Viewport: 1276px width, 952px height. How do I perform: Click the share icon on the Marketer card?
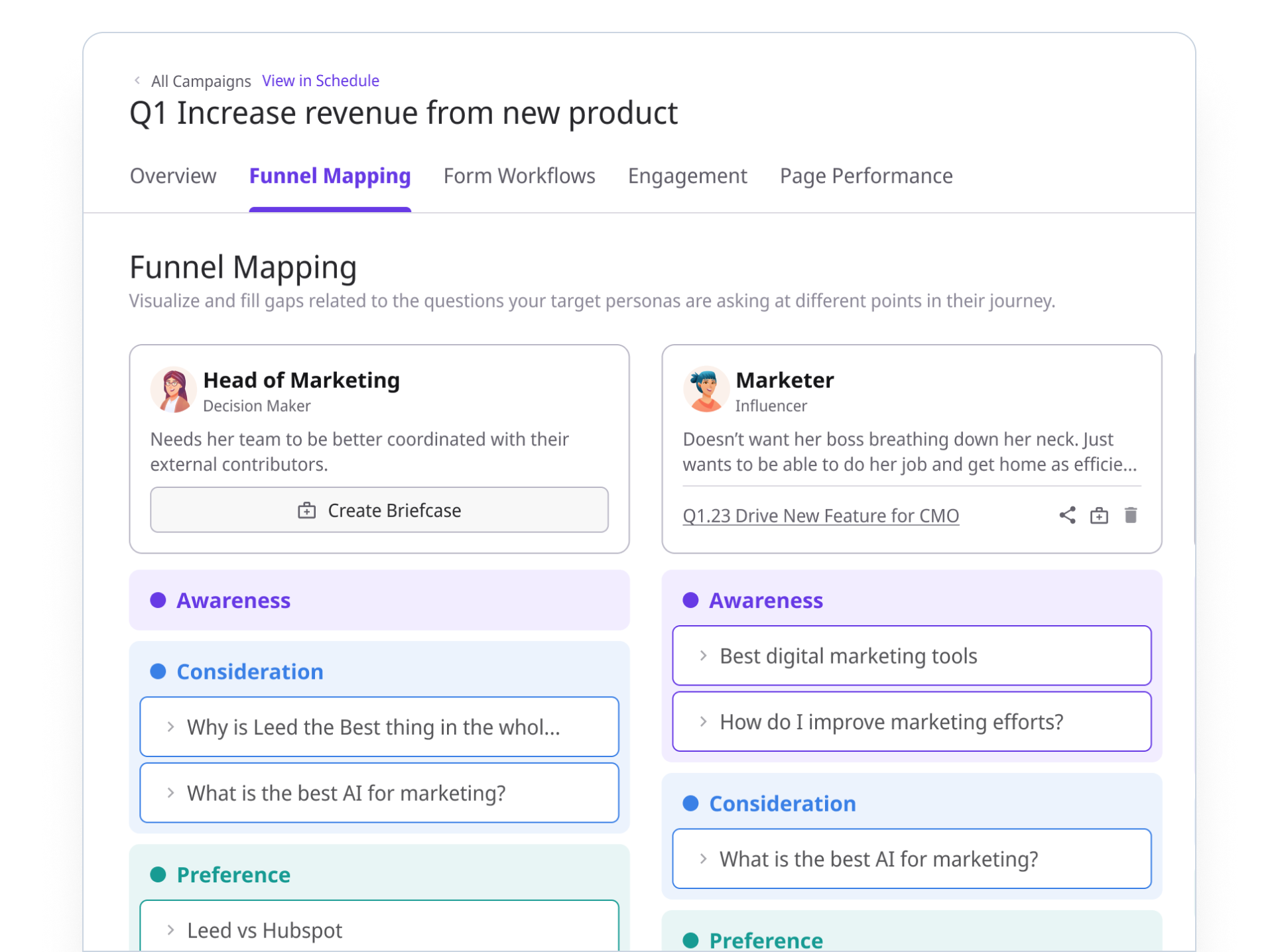1068,515
